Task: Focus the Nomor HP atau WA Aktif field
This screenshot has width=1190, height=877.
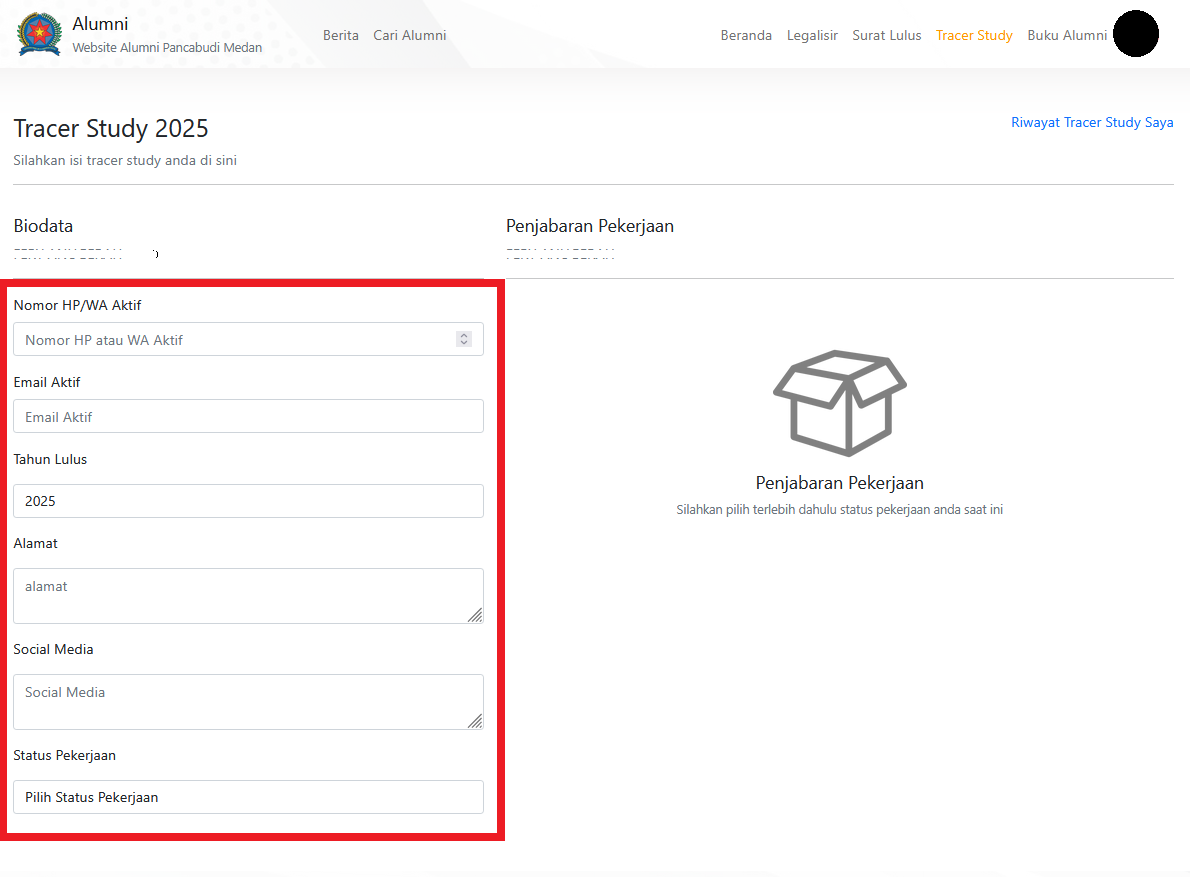Action: pos(248,339)
